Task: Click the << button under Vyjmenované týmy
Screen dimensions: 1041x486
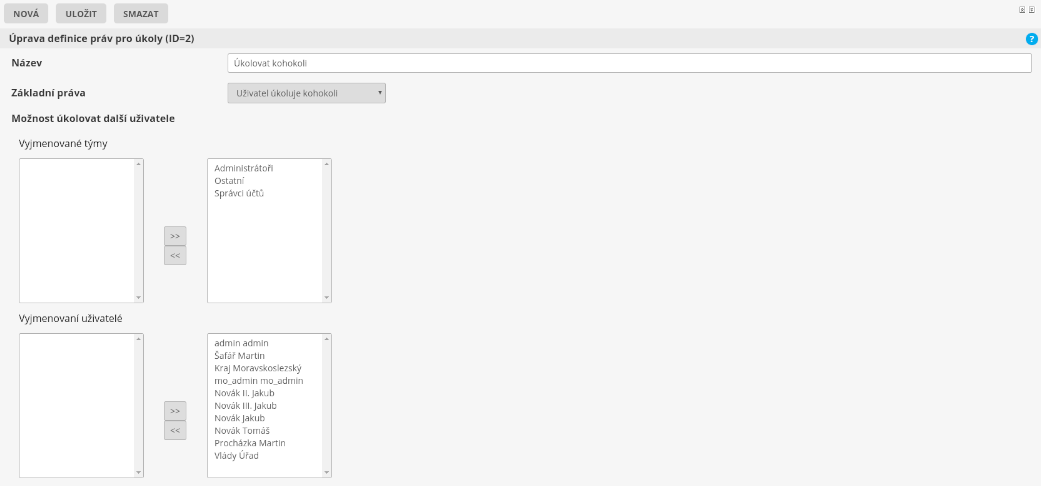Action: pyautogui.click(x=175, y=255)
